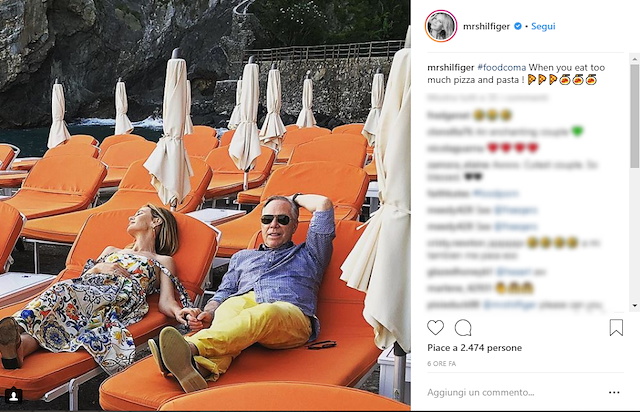Open the 6 ORE FA timestamp link
Viewport: 640px width, 412px height.
442,363
